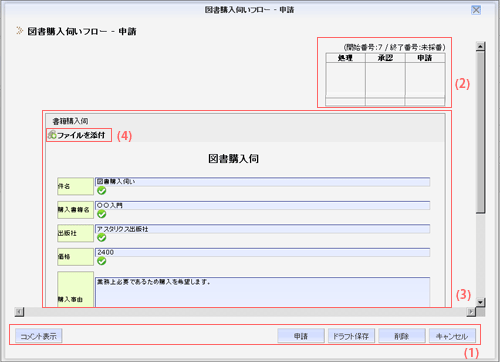Click the キャンセル cancel button
Screen dimensions: 500x362
click(452, 336)
